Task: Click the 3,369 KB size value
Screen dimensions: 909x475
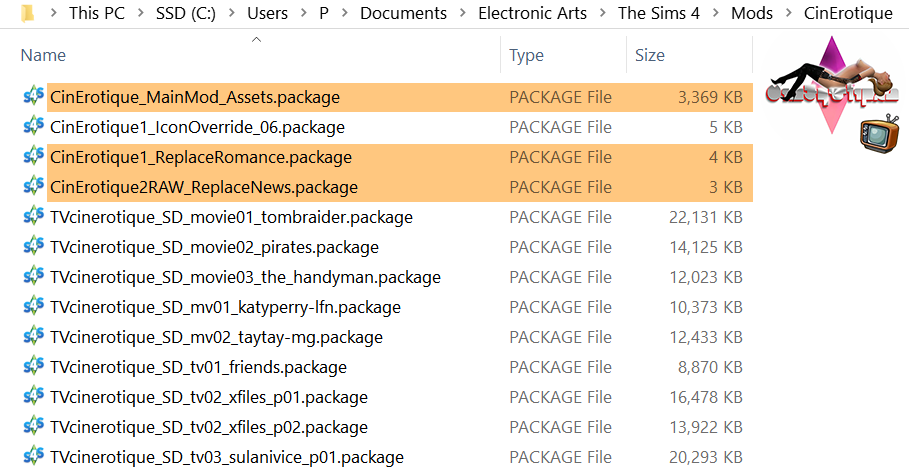Action: click(x=710, y=97)
